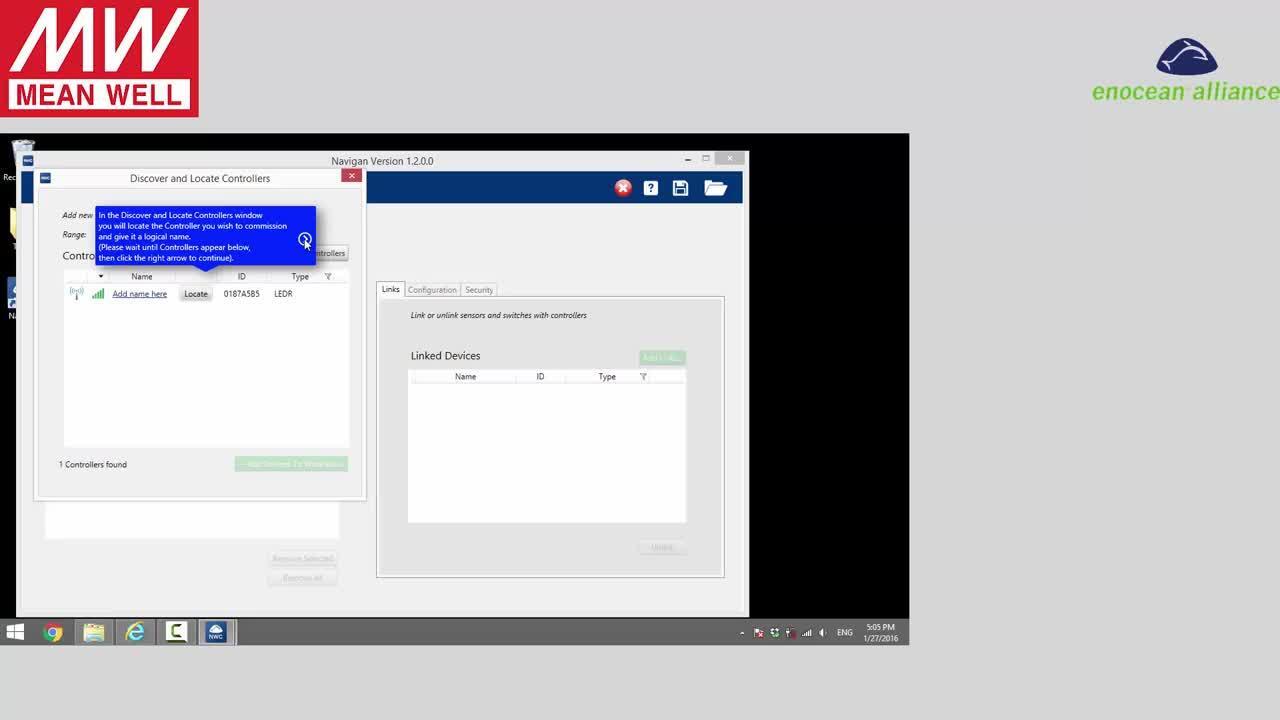Open the sort dropdown arrow in controller list header
This screenshot has height=720, width=1280.
(100, 277)
